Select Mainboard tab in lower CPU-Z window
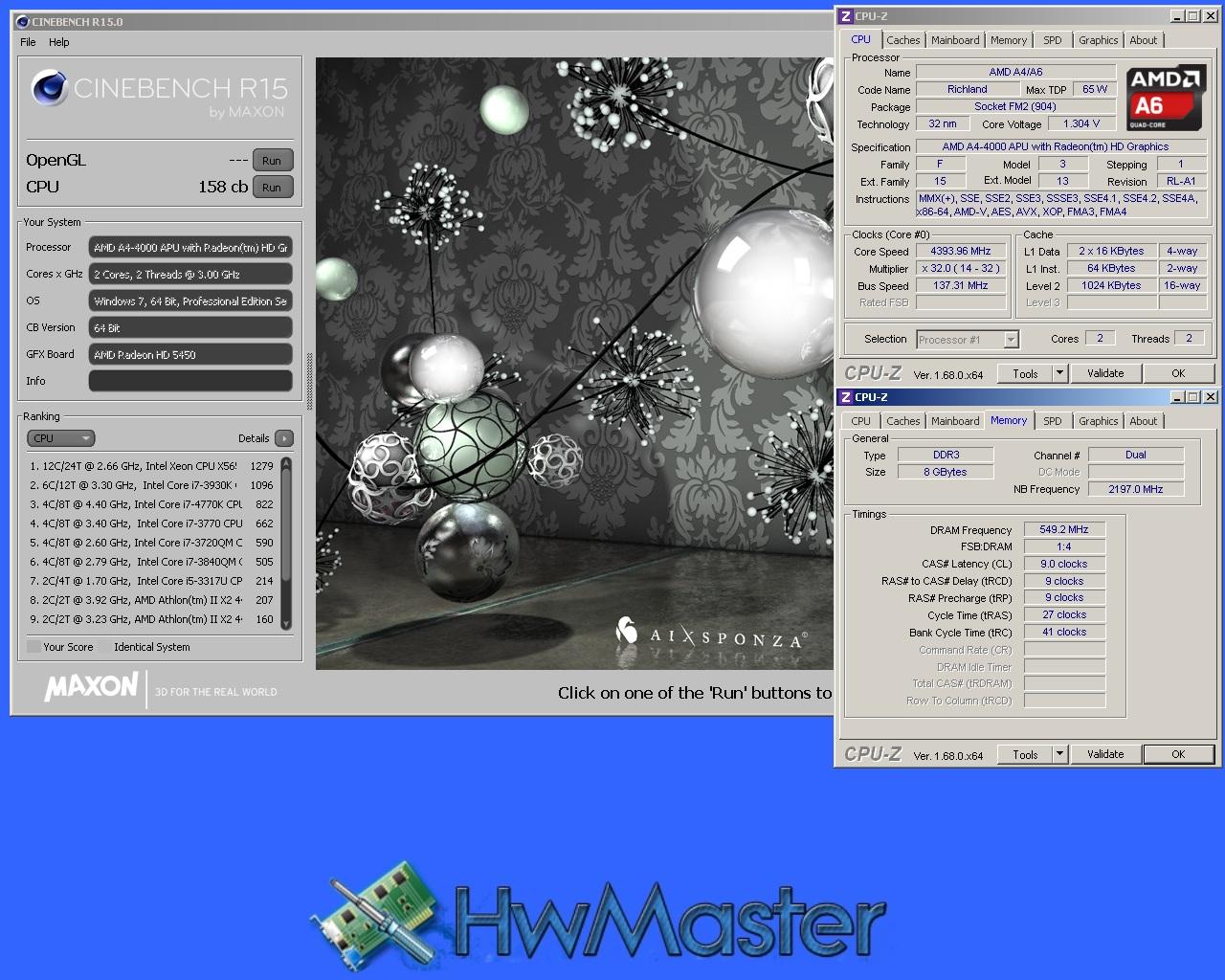This screenshot has height=980, width=1225. [x=955, y=421]
